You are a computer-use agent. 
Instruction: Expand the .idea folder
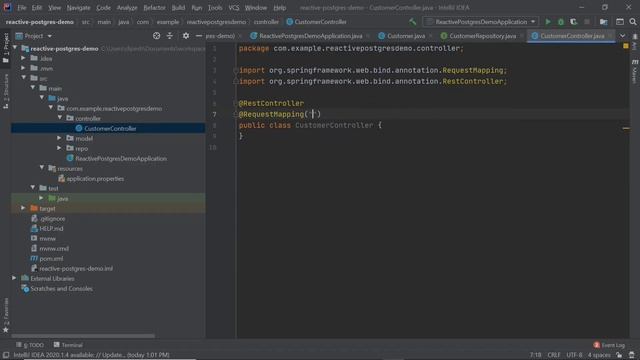point(24,58)
